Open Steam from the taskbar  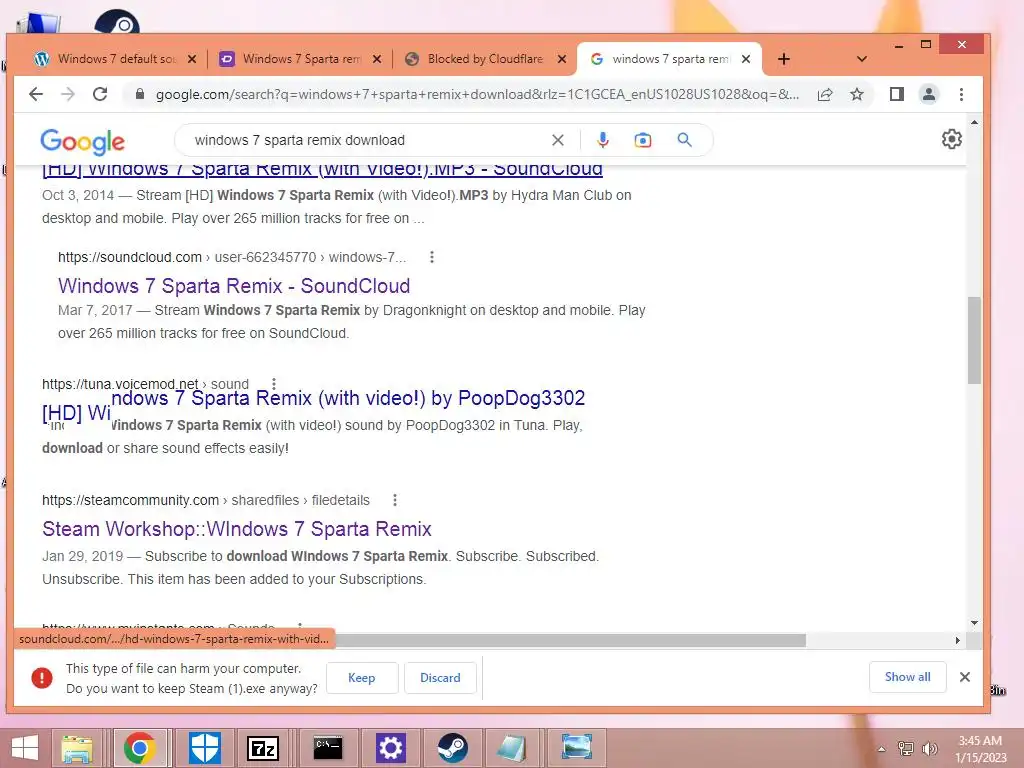(452, 748)
